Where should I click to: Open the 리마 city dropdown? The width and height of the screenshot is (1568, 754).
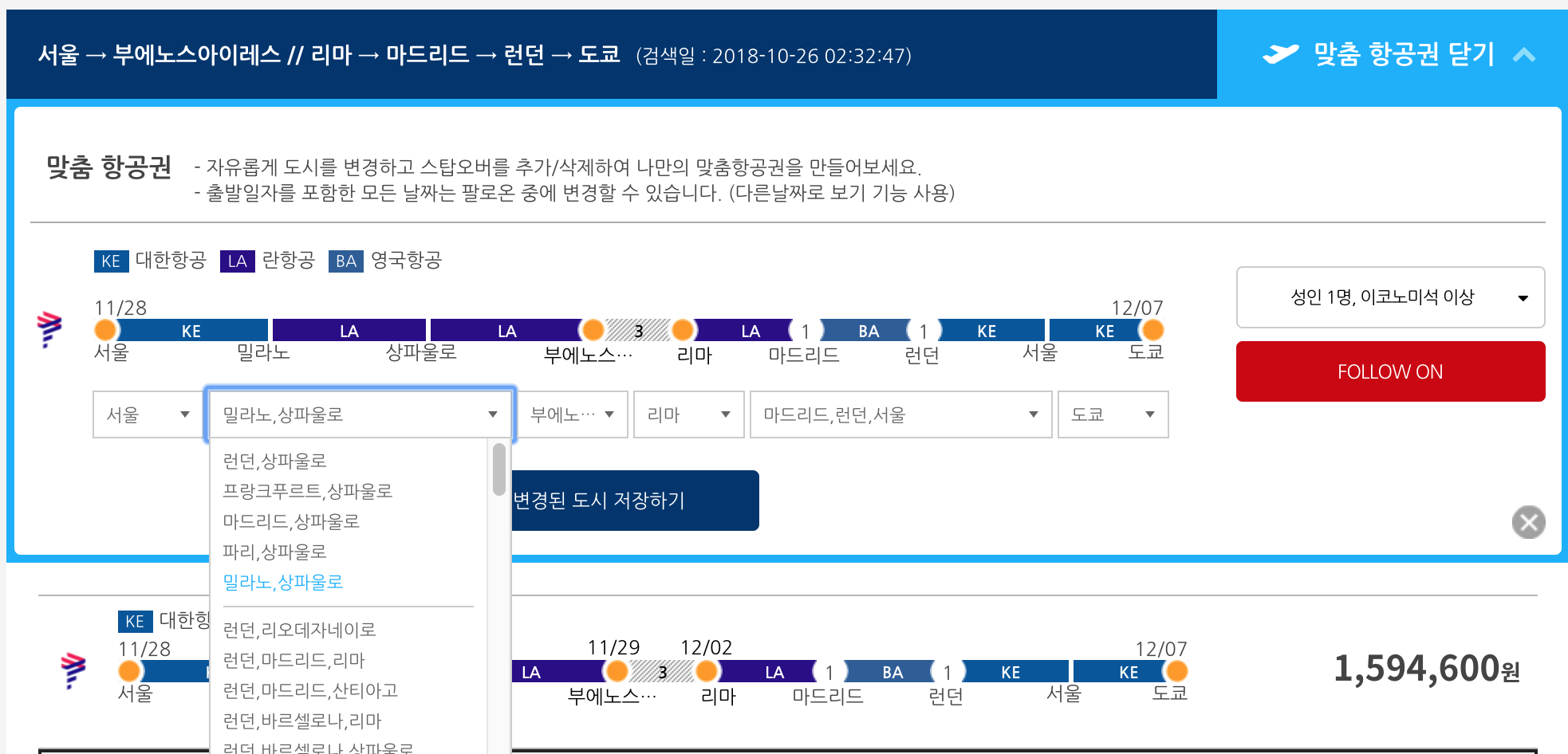[x=688, y=414]
